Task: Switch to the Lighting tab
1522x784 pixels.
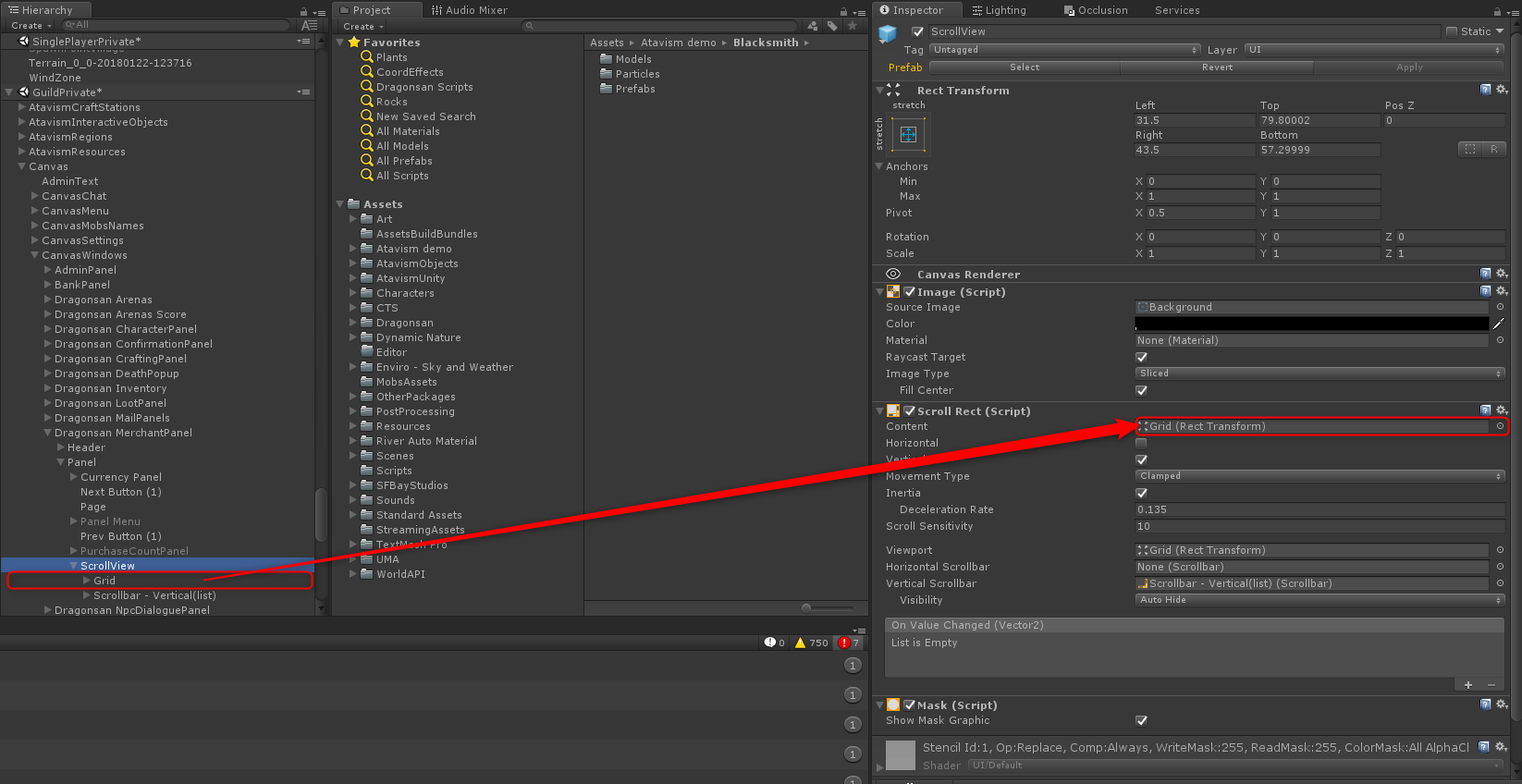Action: [x=999, y=10]
